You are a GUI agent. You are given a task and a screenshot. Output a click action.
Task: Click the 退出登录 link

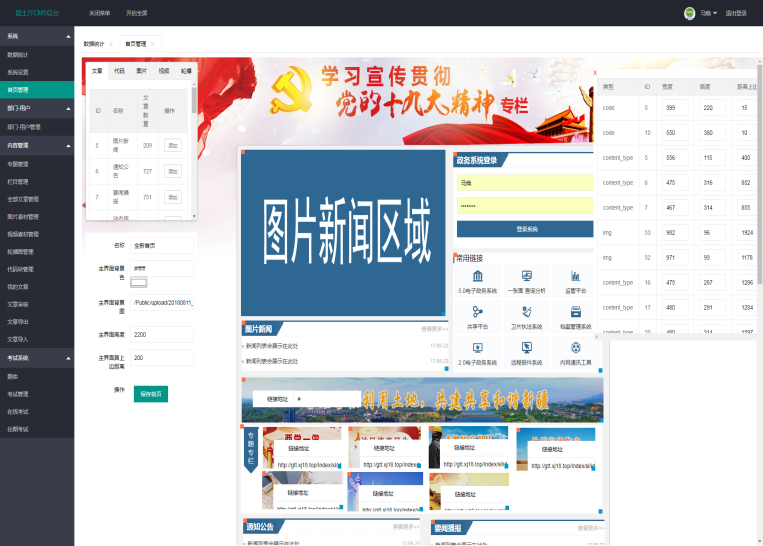tap(736, 13)
